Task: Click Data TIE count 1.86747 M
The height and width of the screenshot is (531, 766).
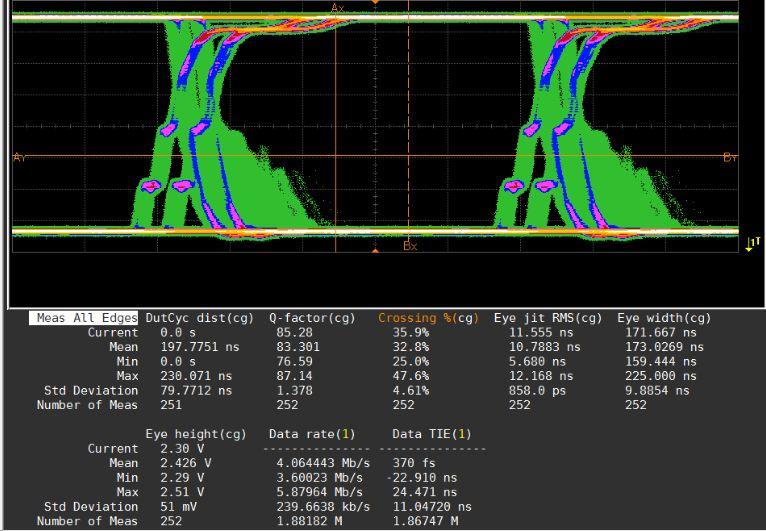Action: click(x=425, y=521)
